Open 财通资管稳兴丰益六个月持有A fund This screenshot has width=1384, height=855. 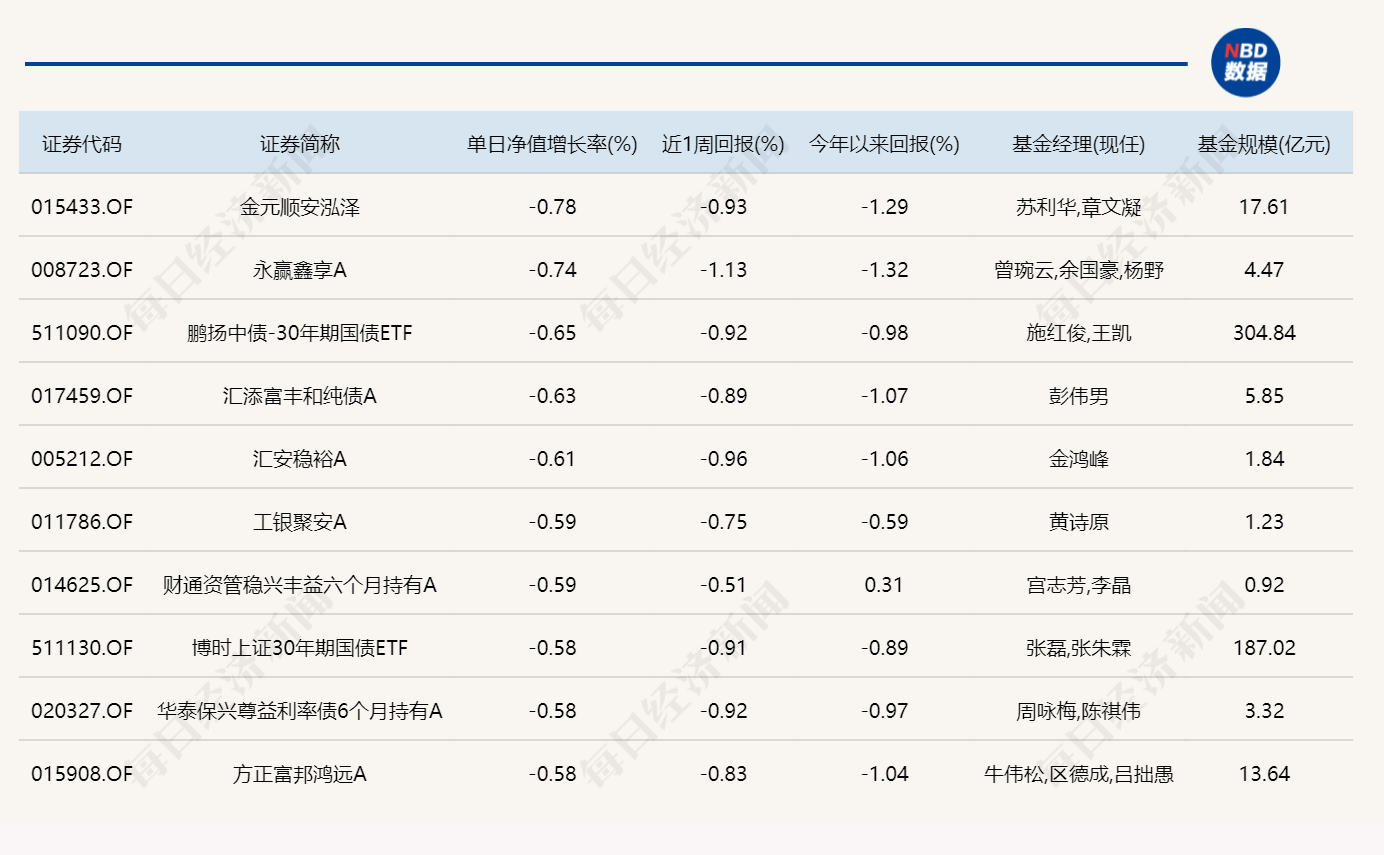(x=300, y=585)
